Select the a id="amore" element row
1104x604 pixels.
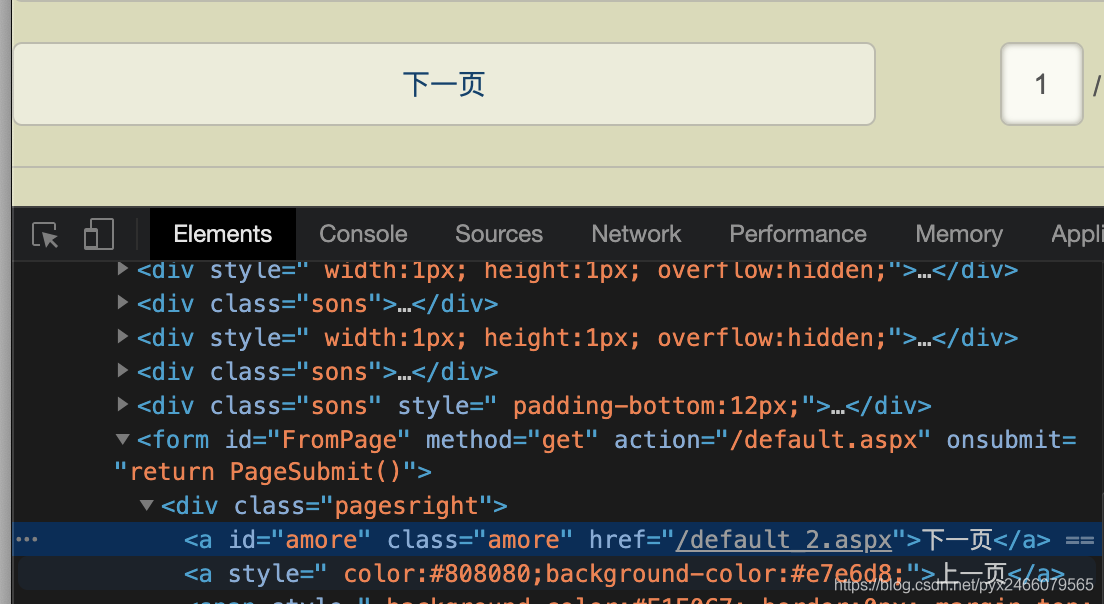coord(558,540)
